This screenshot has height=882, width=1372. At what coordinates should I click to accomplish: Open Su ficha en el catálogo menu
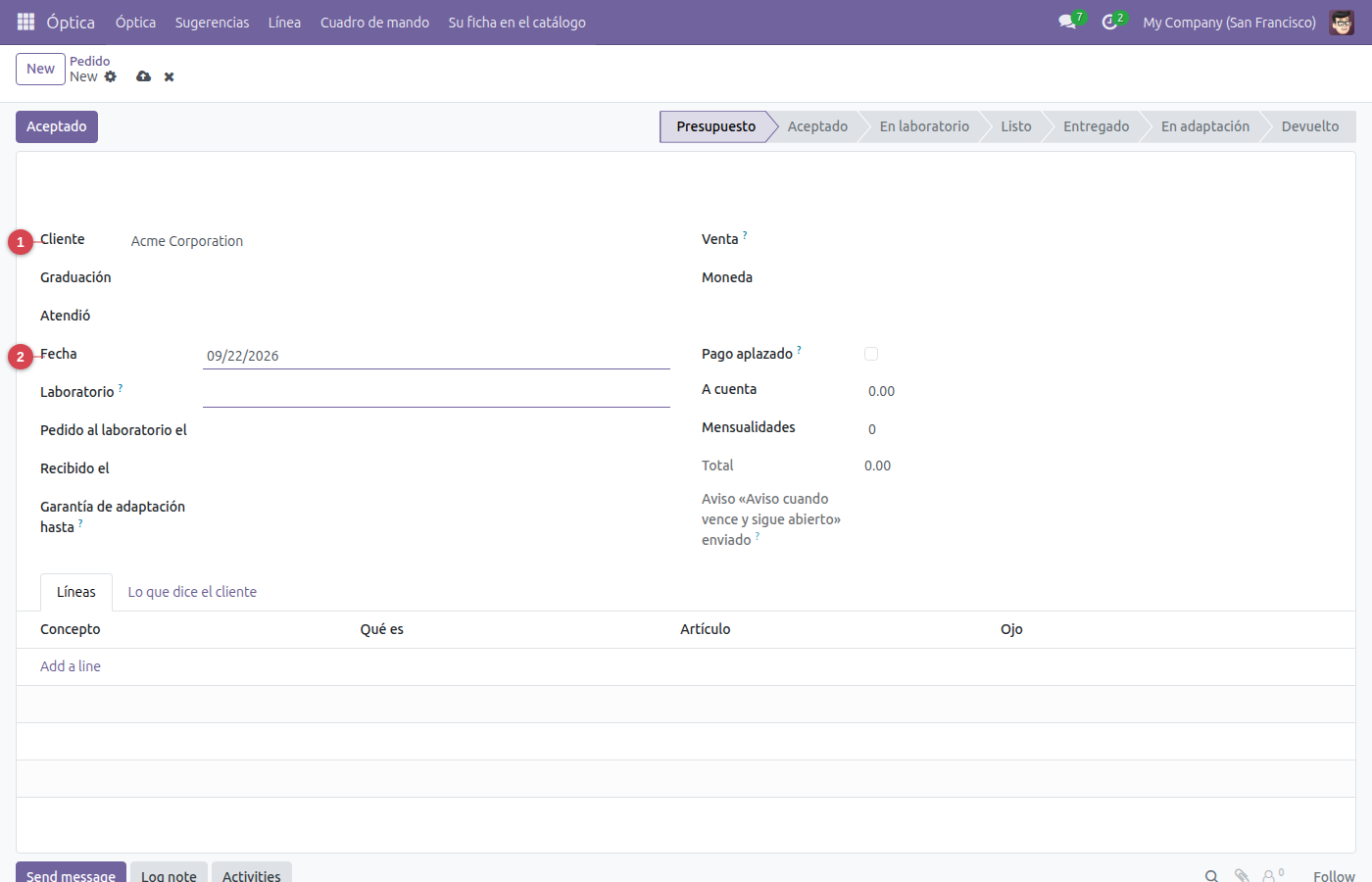(516, 22)
